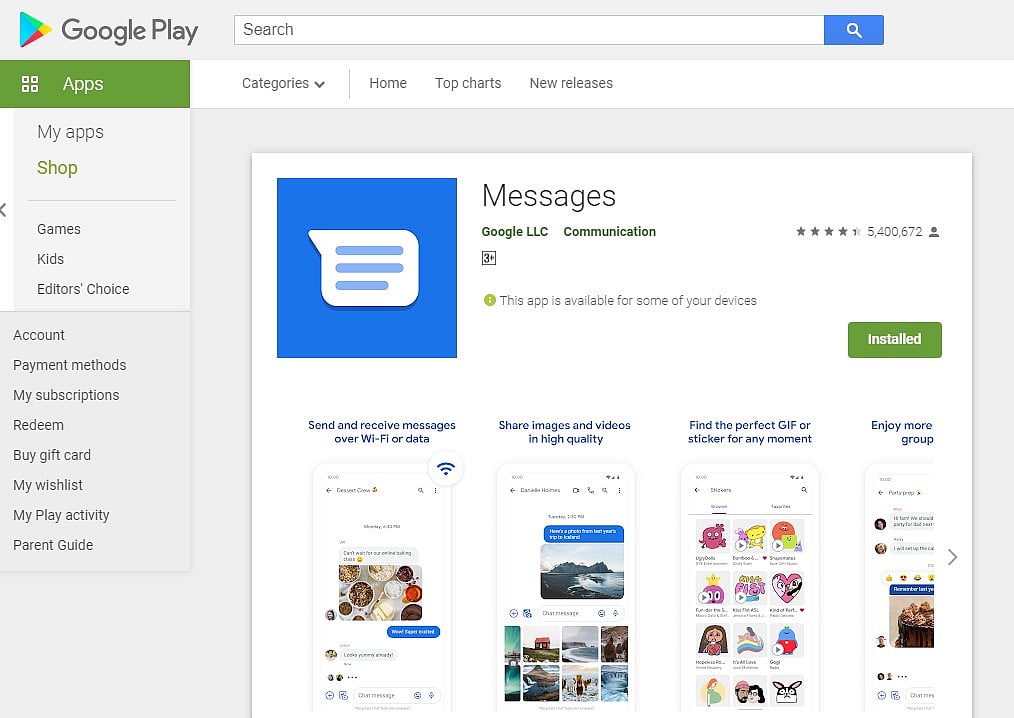Click the 3+ content rating icon
1014x718 pixels.
click(x=489, y=257)
